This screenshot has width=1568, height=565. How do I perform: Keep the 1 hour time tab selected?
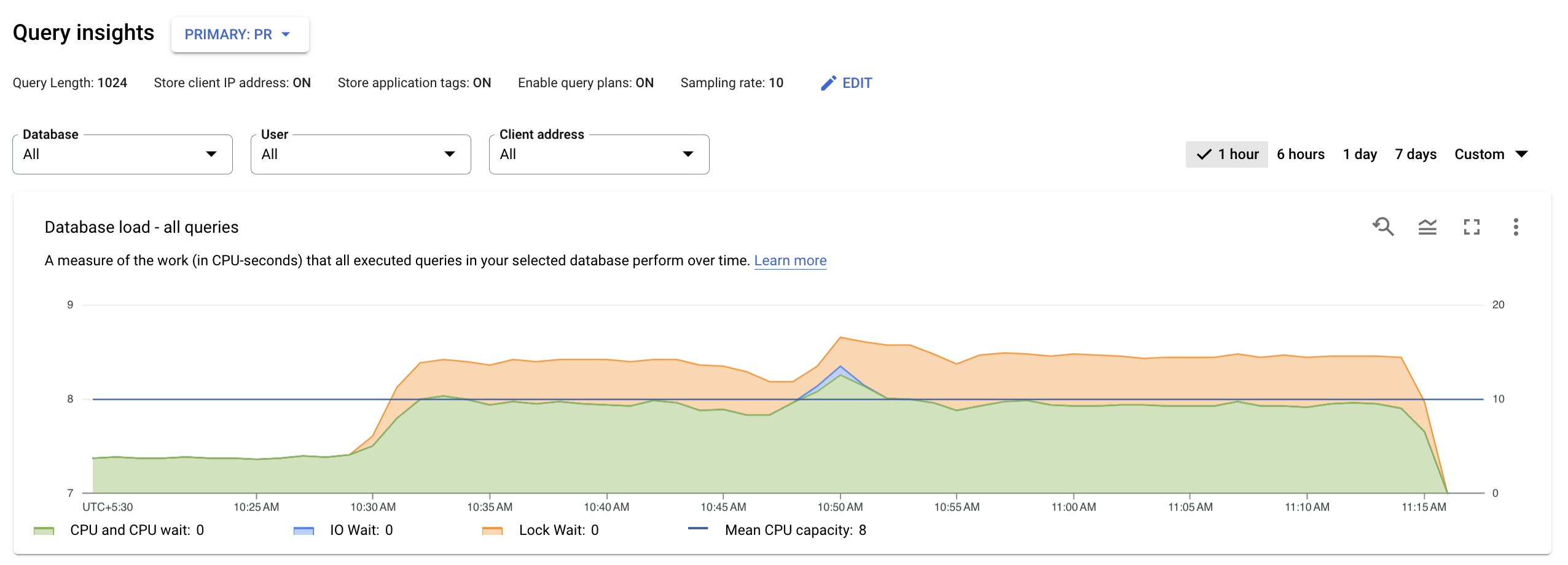[1234, 154]
